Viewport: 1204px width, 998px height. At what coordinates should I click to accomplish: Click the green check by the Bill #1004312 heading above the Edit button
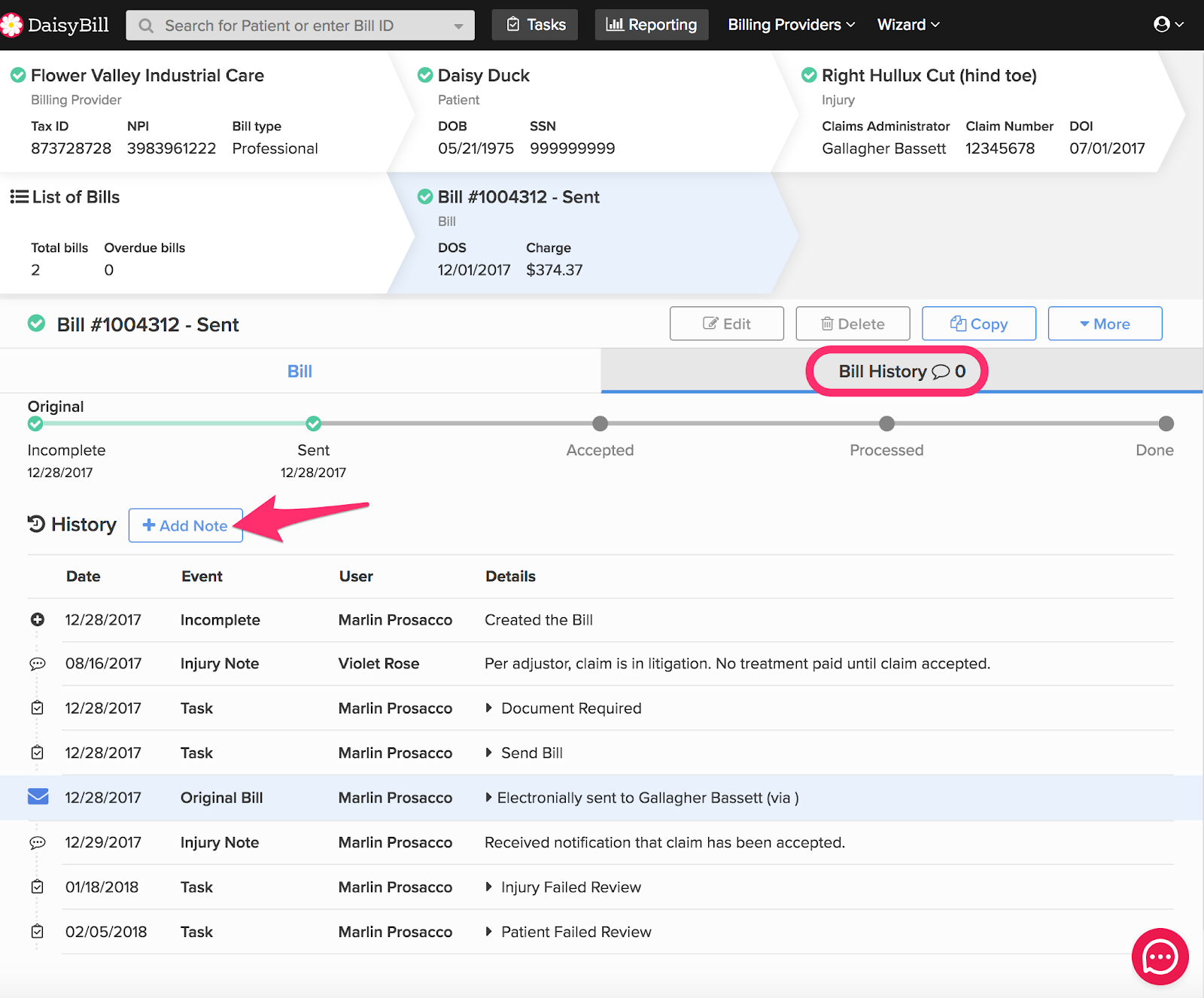[x=36, y=324]
